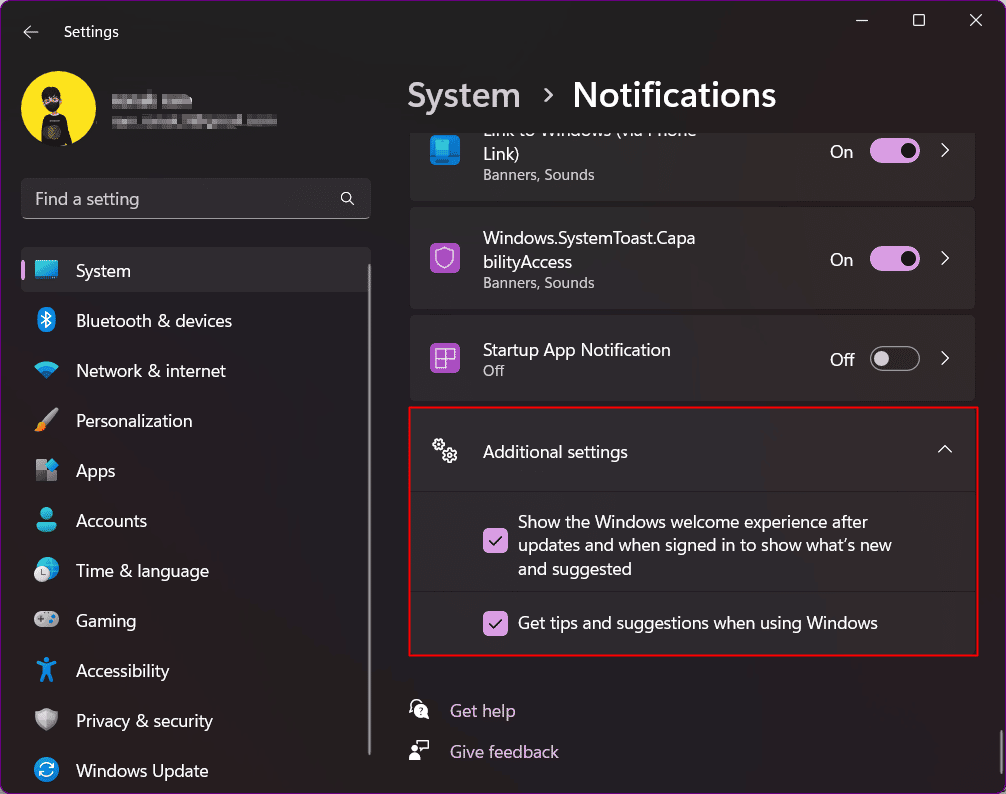
Task: Go to System breadcrumb link
Action: [464, 96]
